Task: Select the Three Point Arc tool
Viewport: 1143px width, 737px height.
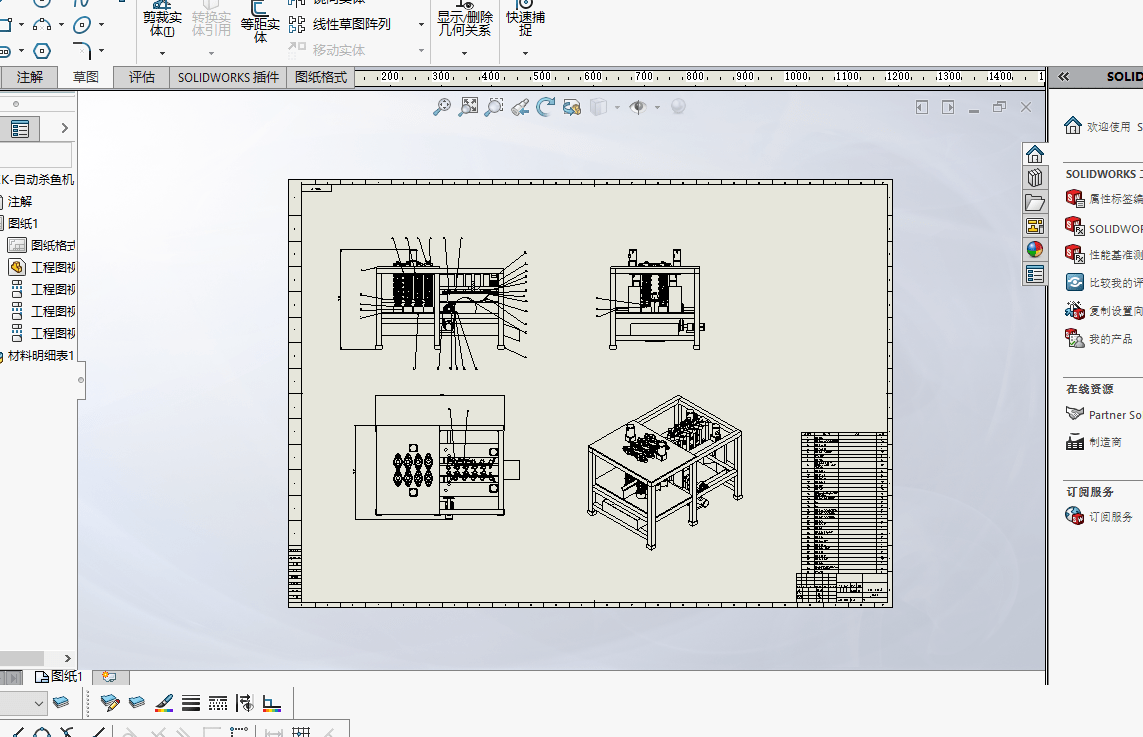Action: [x=42, y=25]
